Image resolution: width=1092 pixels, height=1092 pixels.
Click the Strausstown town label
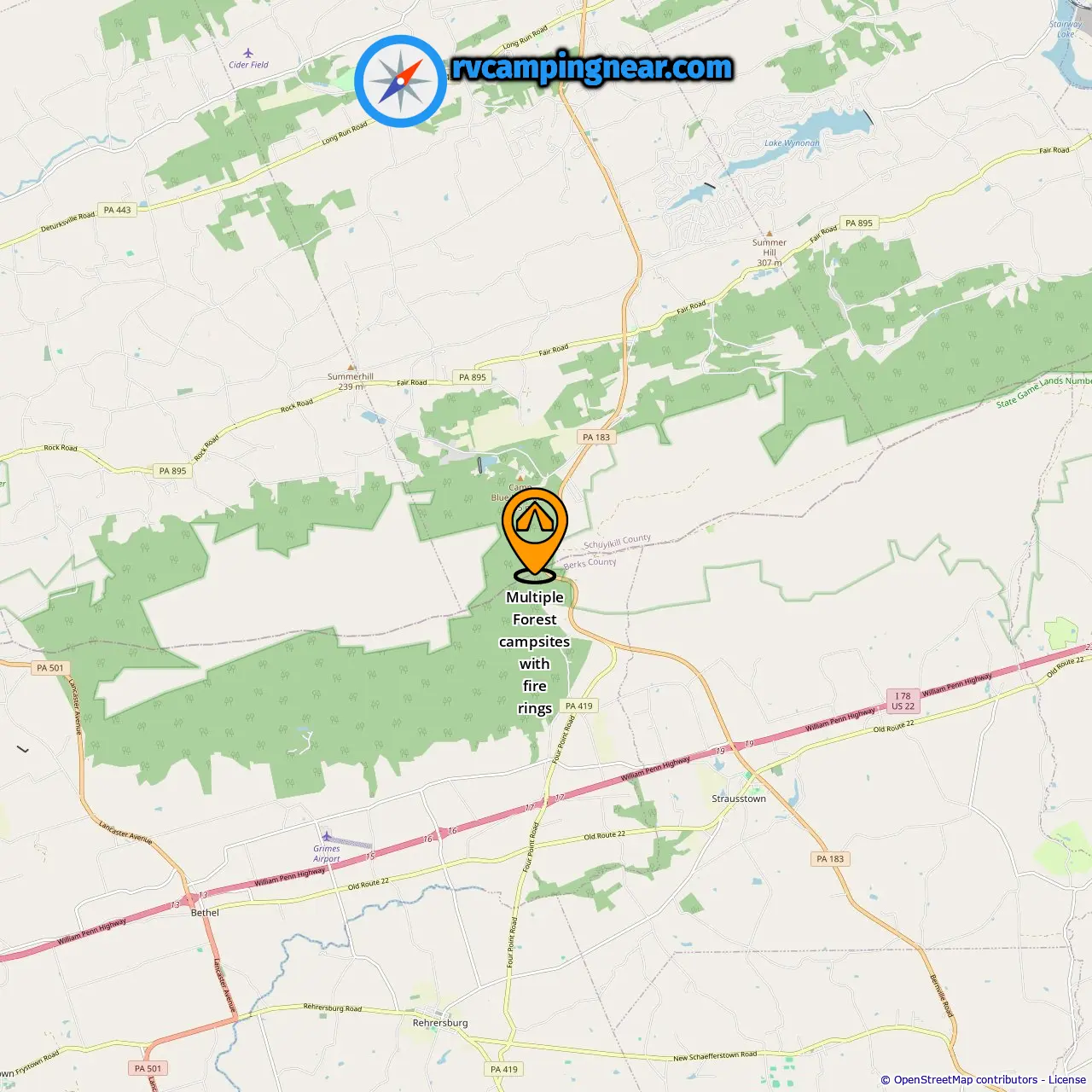(739, 799)
